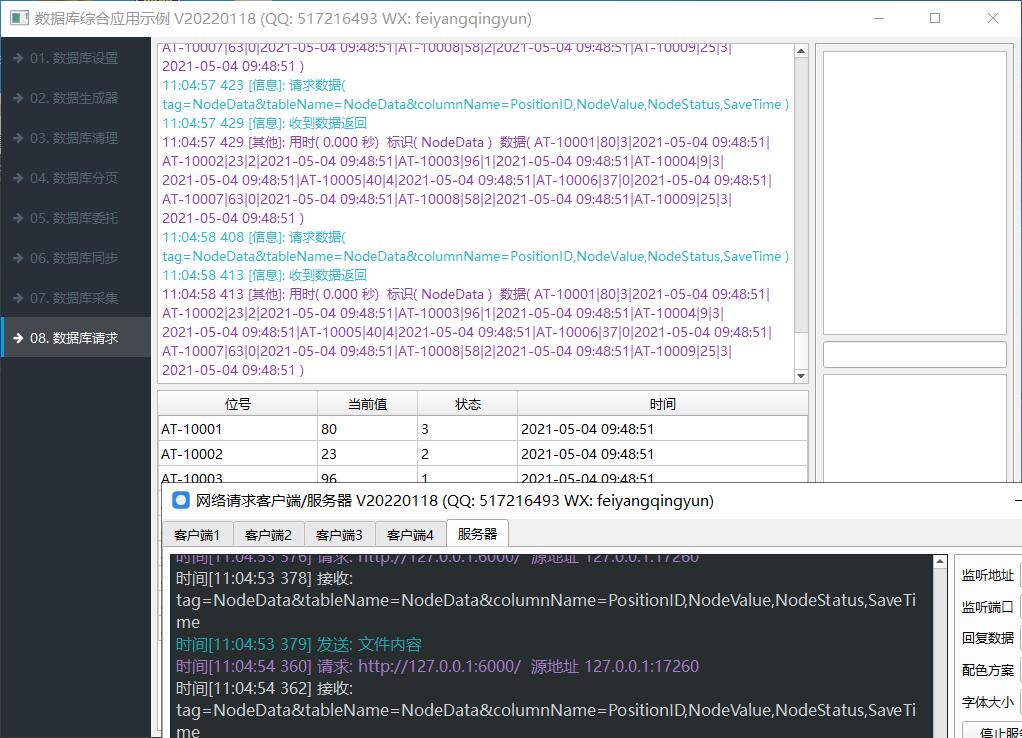The width and height of the screenshot is (1022, 738).
Task: Click the 当前值 column header
Action: [x=368, y=404]
